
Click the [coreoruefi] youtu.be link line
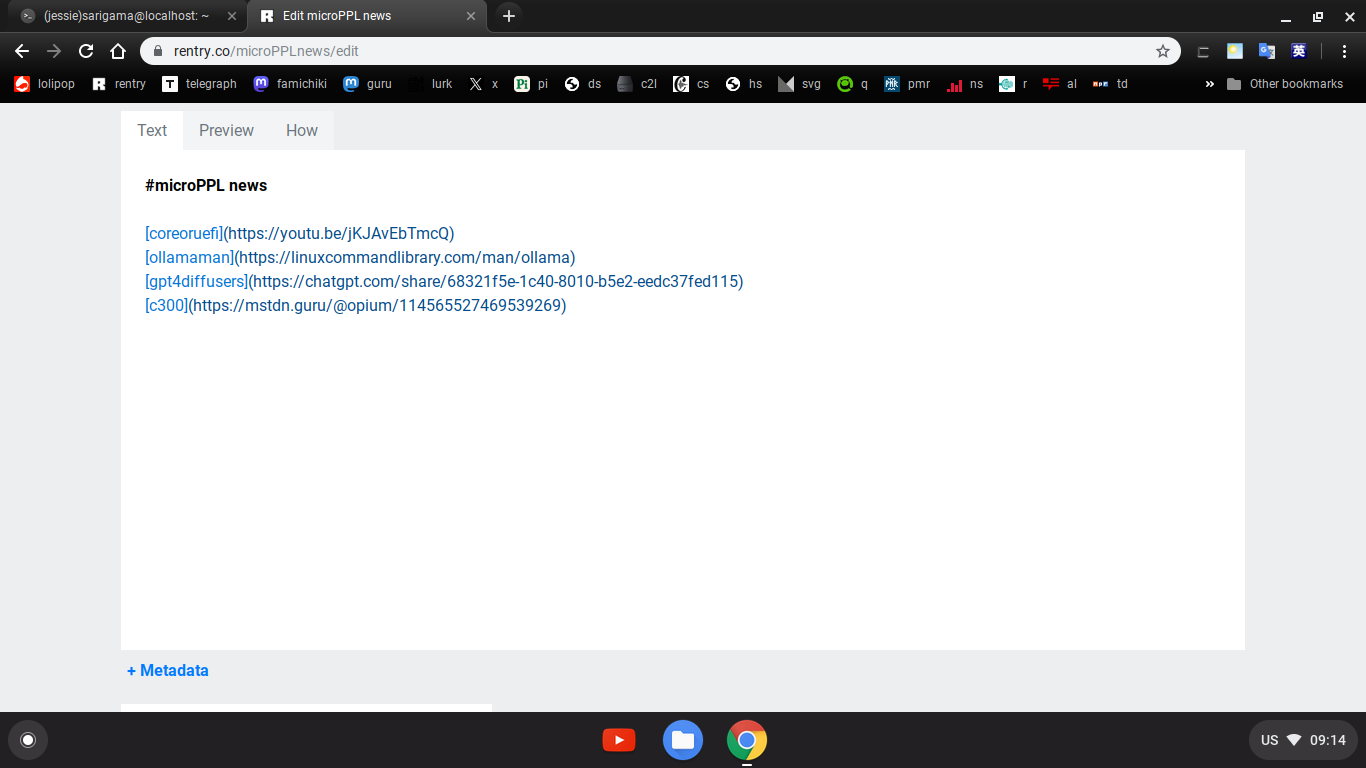(300, 233)
